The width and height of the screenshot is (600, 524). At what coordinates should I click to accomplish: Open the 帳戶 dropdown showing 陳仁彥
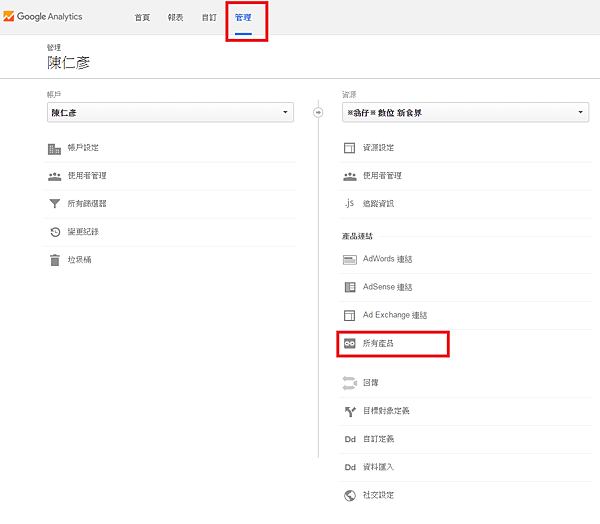coord(170,113)
